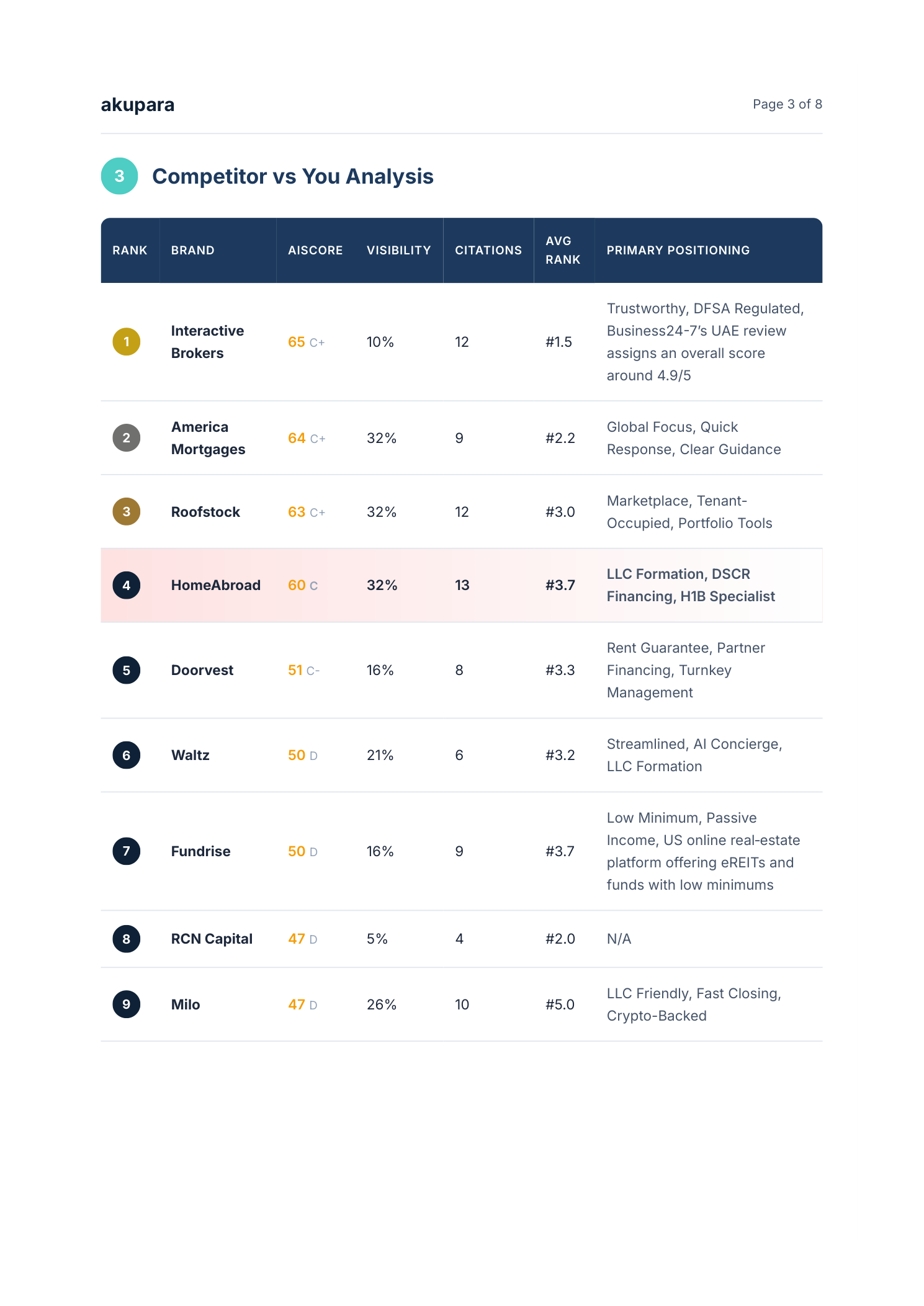Click the orange 65 AI score
Image resolution: width=924 pixels, height=1306 pixels.
[297, 342]
